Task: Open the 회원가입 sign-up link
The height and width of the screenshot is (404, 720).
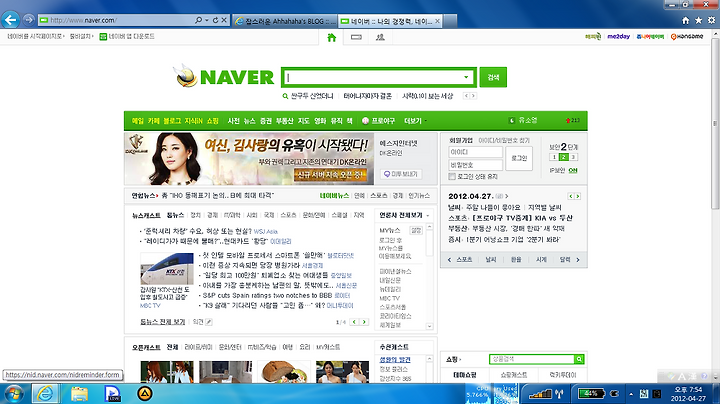Action: [x=461, y=140]
